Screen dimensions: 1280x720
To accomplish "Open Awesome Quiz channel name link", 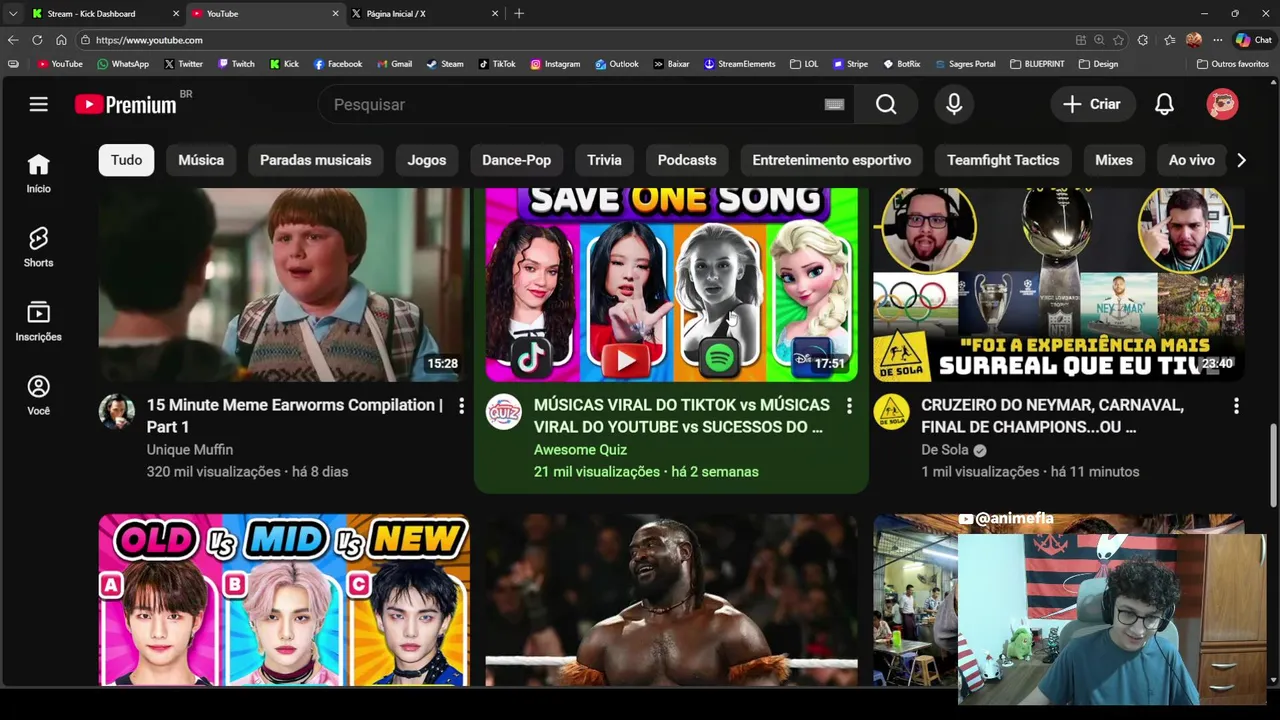I will (580, 450).
